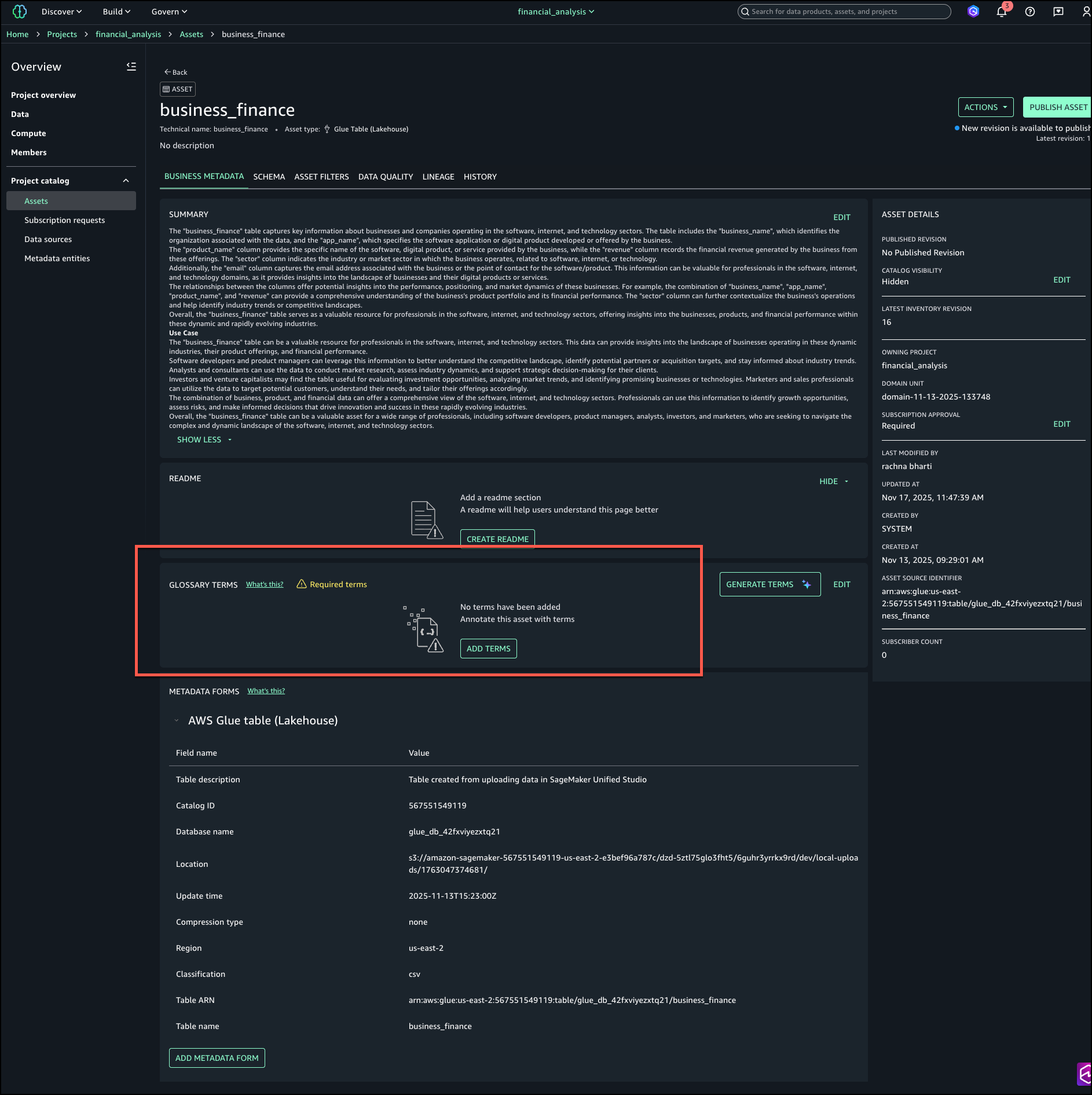Open the help question mark icon
The image size is (1092, 1095).
pyautogui.click(x=1030, y=12)
